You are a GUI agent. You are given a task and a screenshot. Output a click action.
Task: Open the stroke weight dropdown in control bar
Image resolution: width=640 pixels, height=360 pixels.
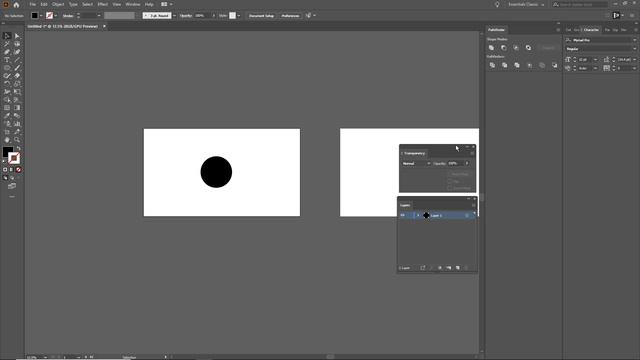(x=99, y=16)
